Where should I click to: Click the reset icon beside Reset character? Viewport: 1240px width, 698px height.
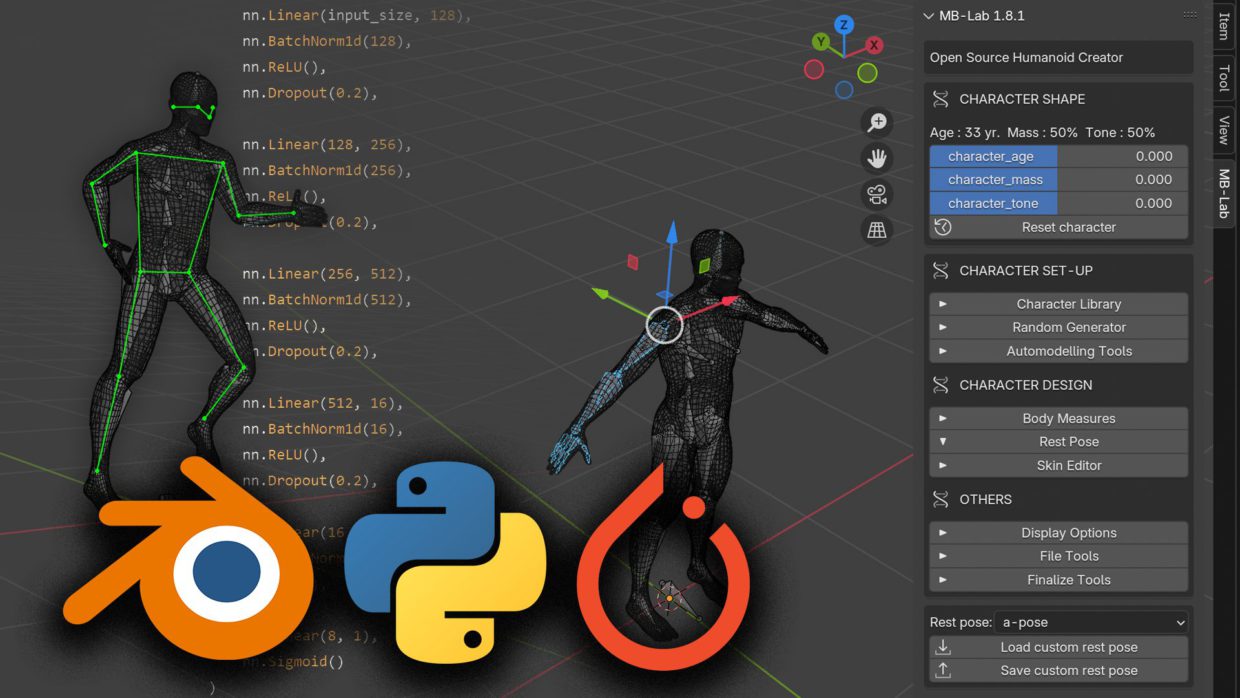pos(942,227)
